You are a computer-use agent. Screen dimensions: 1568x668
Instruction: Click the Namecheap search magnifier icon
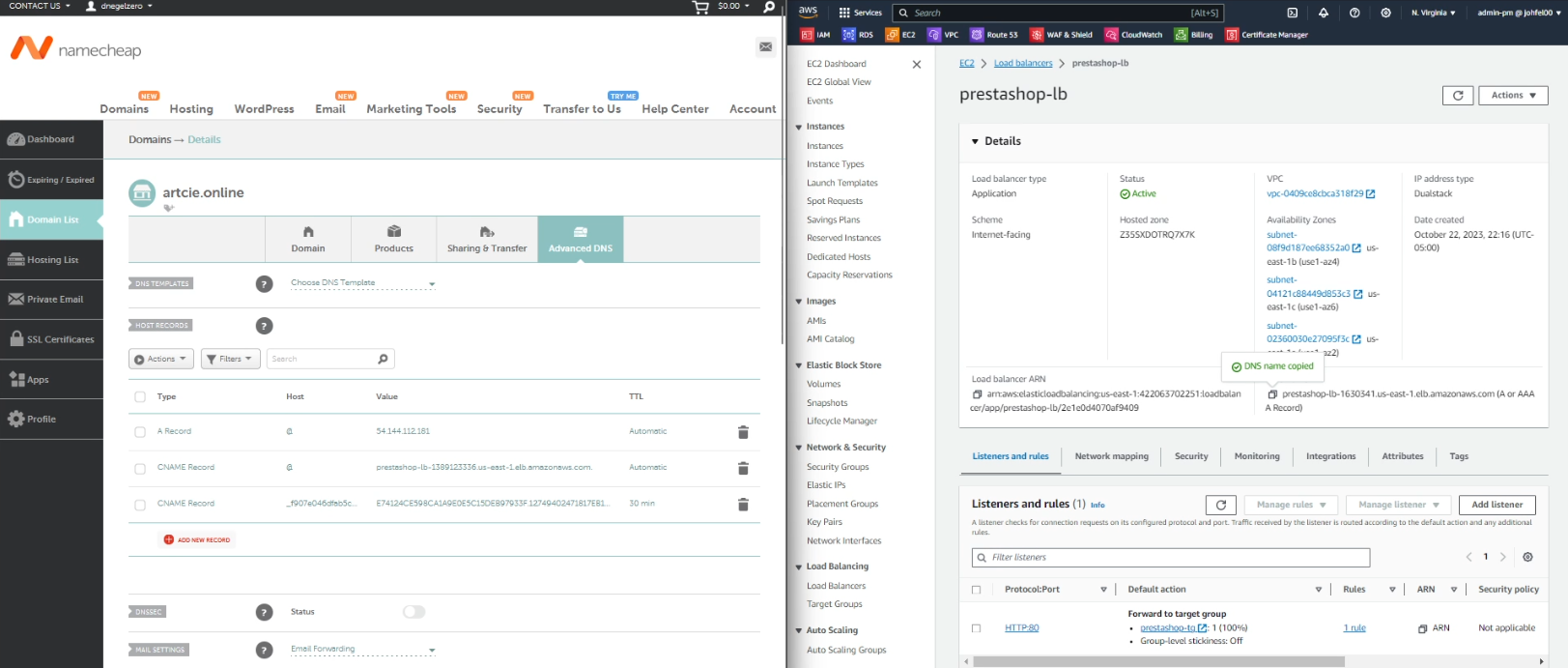tap(769, 7)
